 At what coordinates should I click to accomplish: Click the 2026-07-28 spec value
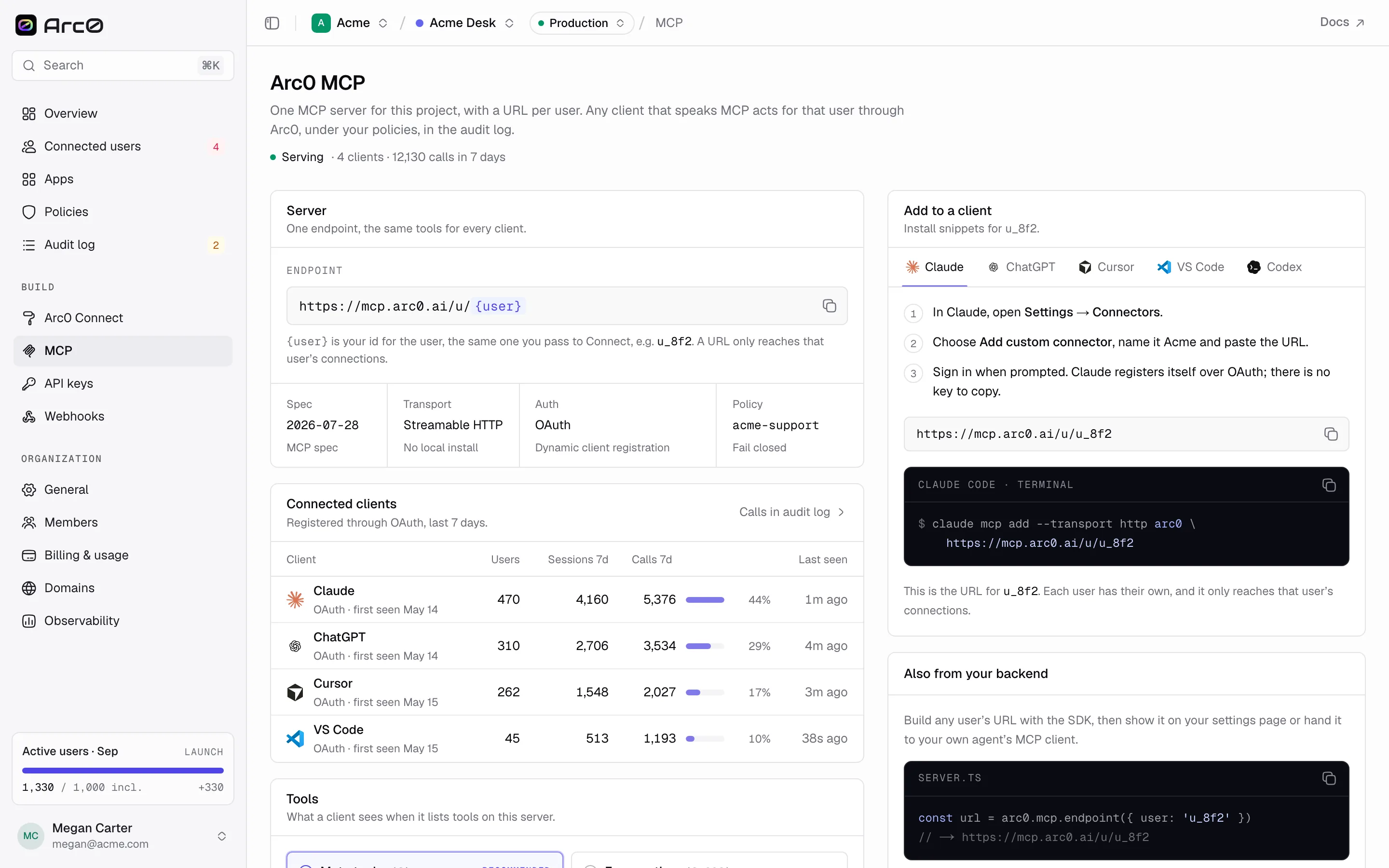click(323, 425)
